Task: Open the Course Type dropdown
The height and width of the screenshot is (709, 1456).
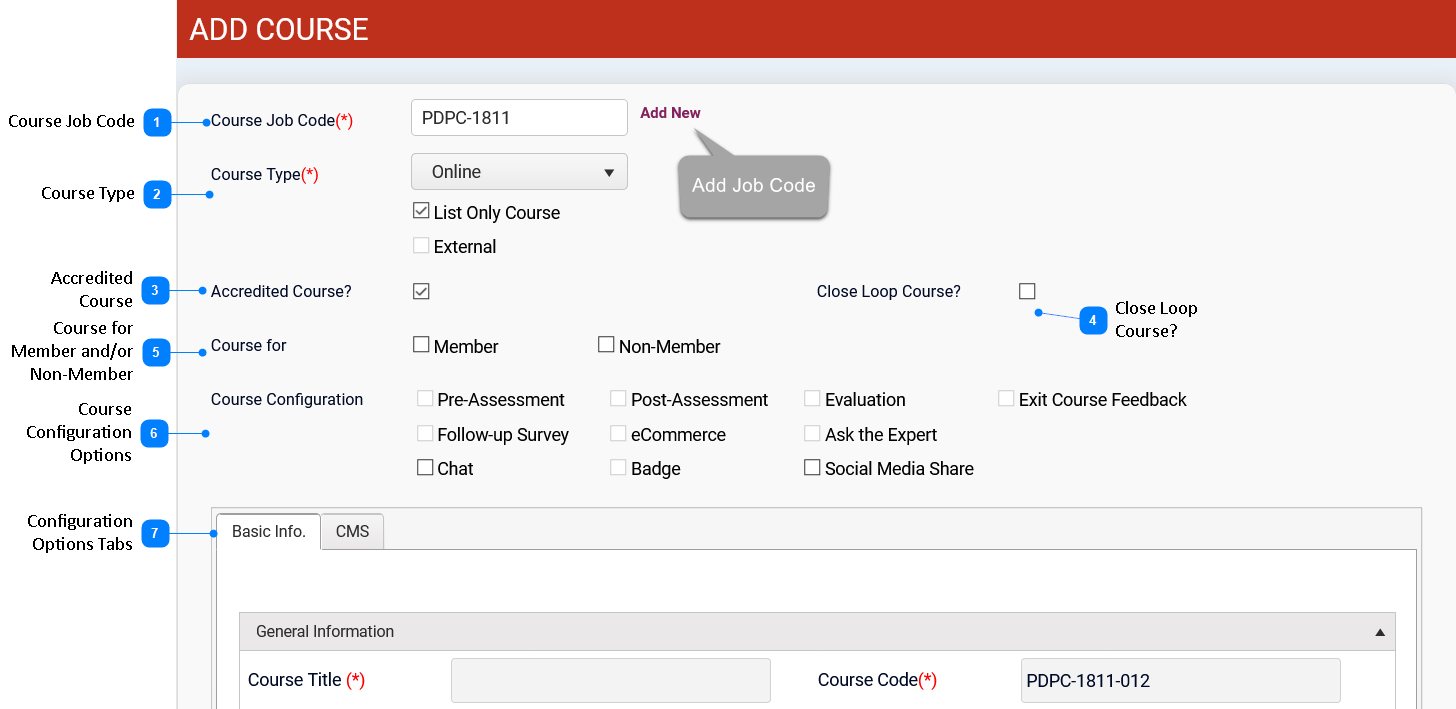Action: [x=519, y=172]
